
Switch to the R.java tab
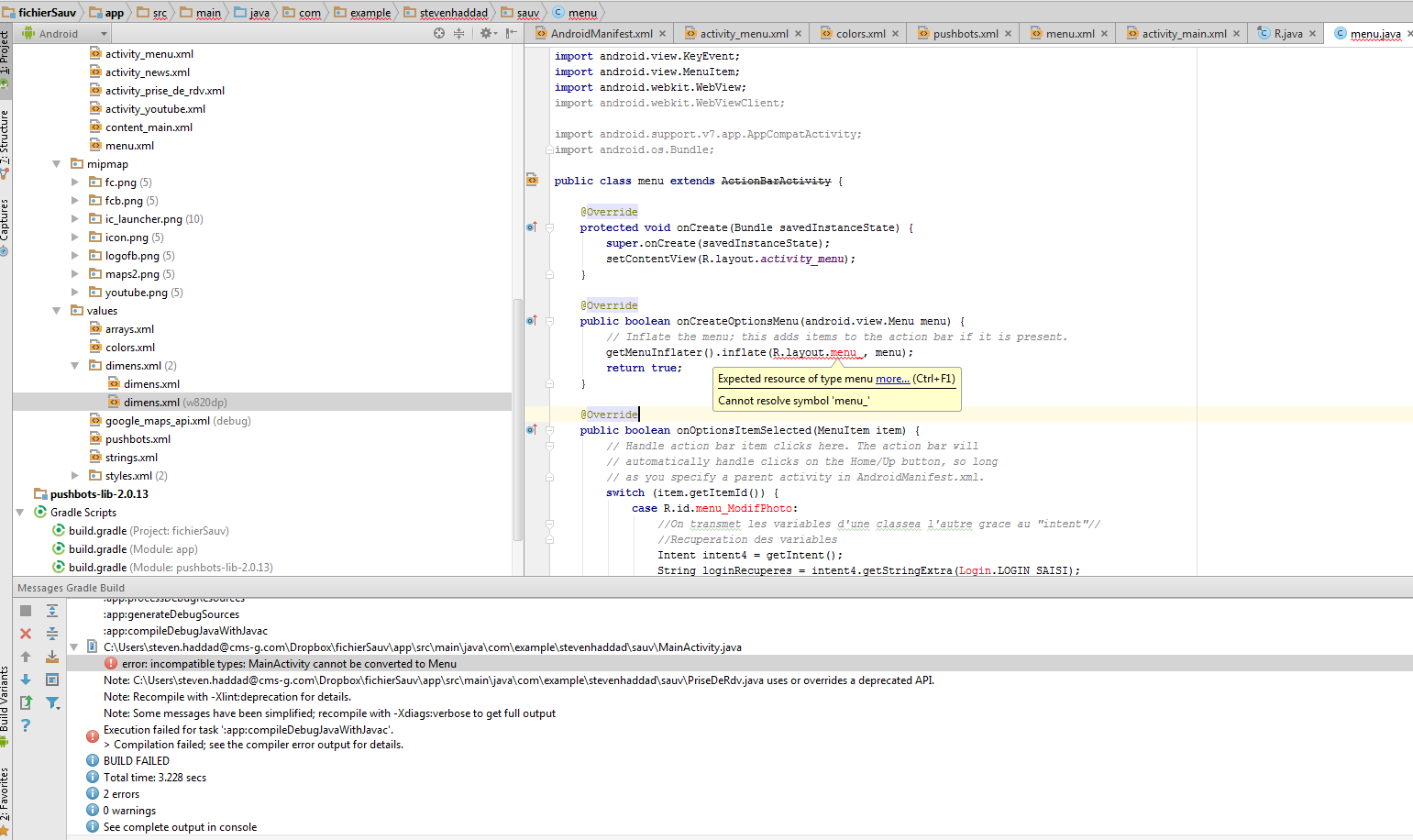click(1287, 34)
